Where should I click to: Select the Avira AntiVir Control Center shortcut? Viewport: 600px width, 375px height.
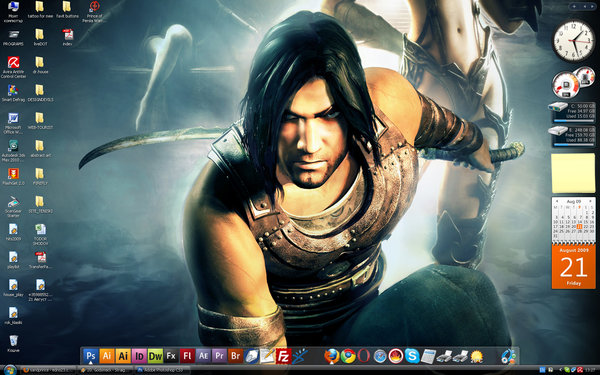click(13, 67)
